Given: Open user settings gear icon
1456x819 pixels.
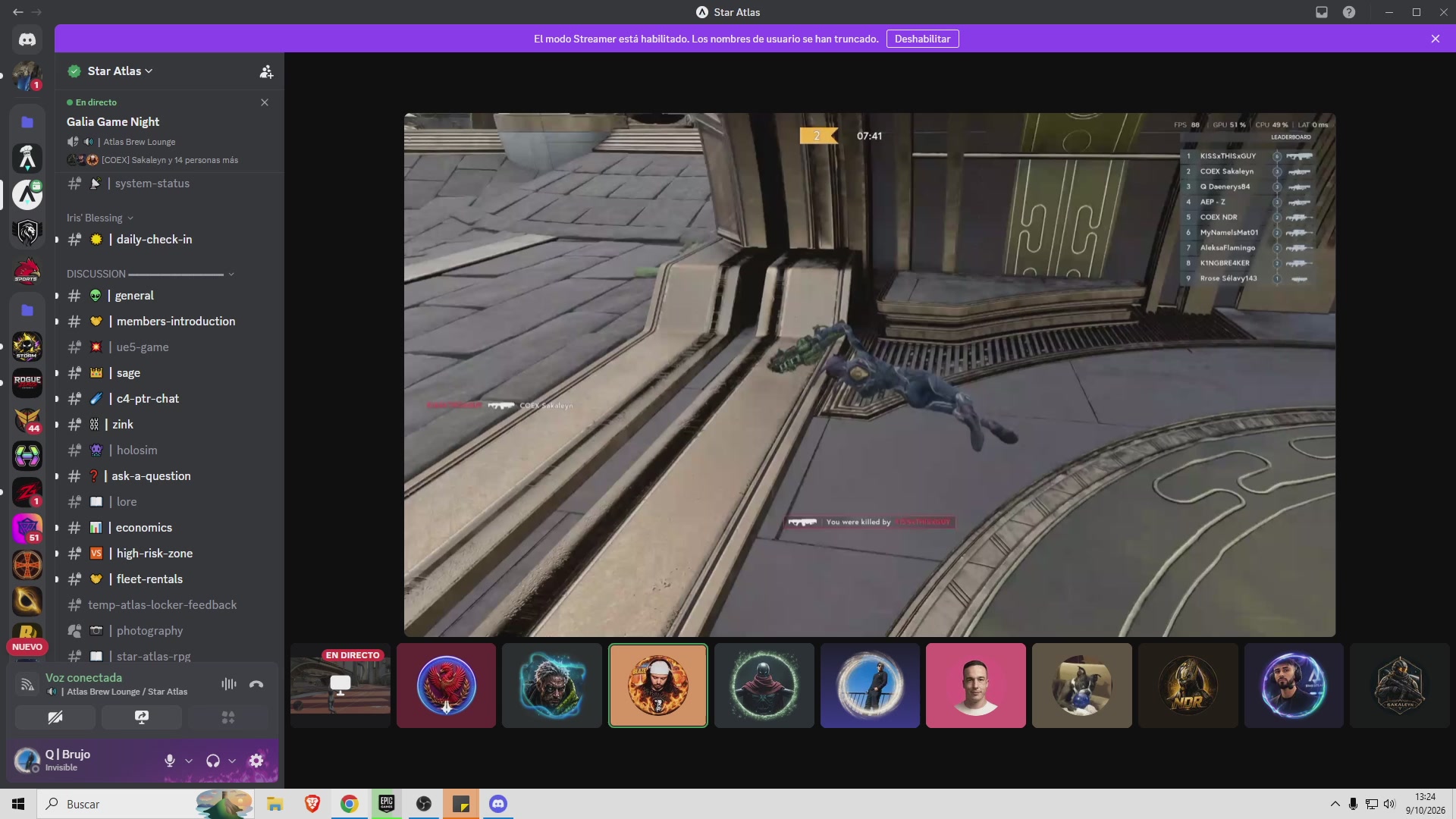Looking at the screenshot, I should click(256, 761).
